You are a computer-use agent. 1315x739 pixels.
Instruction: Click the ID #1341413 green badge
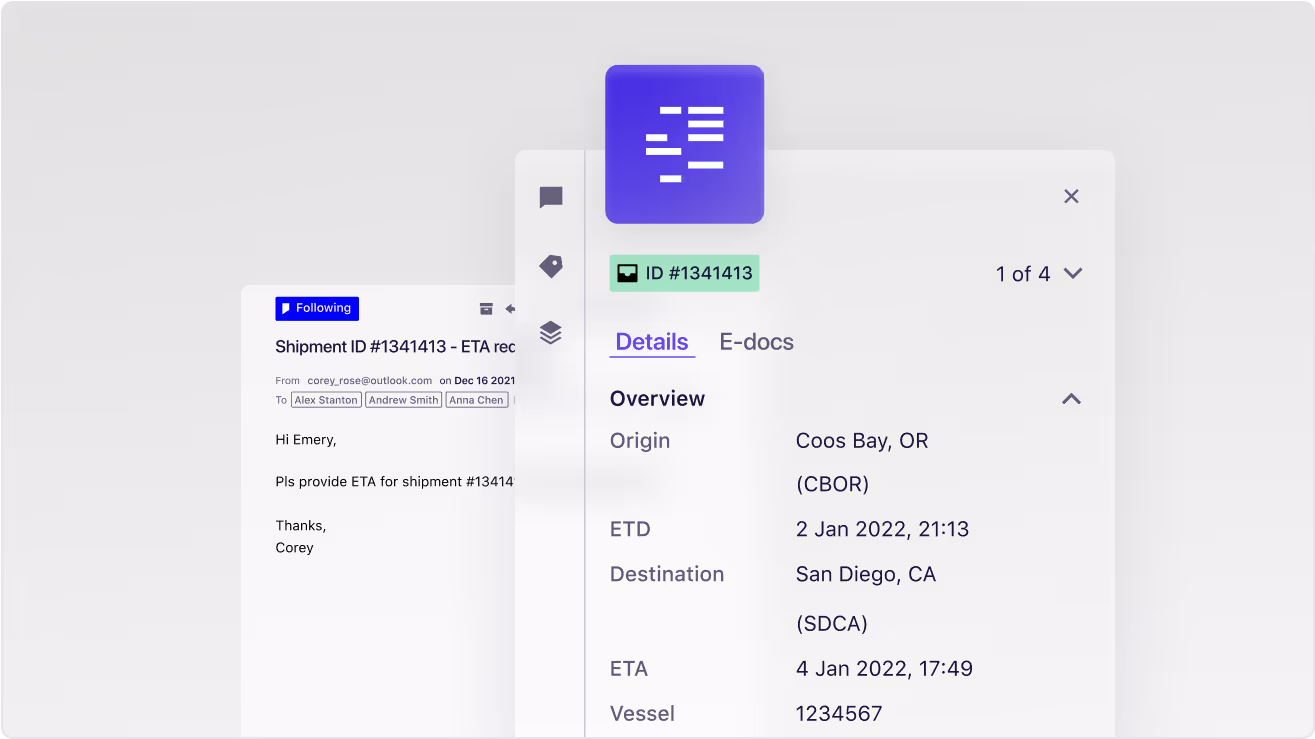tap(684, 273)
